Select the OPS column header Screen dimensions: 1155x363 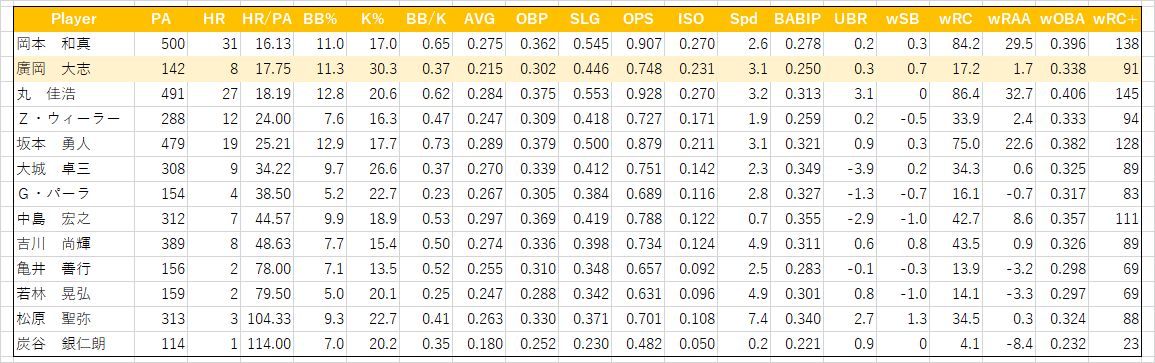[x=638, y=19]
